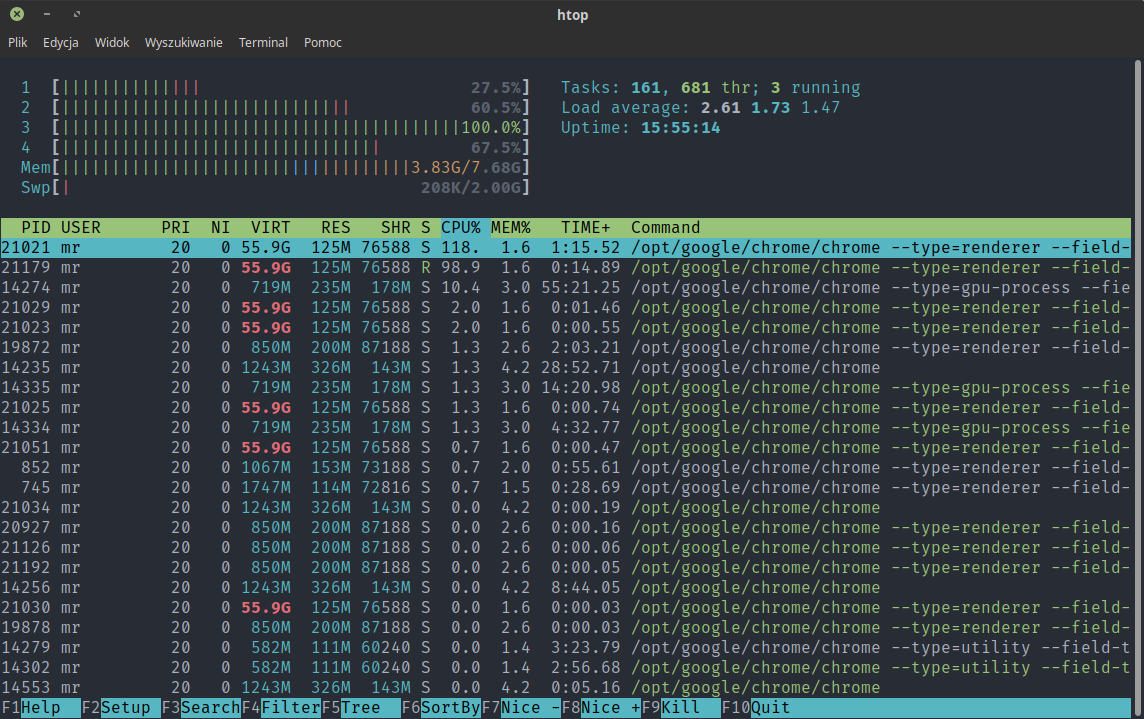Image resolution: width=1144 pixels, height=719 pixels.
Task: Click the Load average value 2.61
Action: [x=720, y=108]
